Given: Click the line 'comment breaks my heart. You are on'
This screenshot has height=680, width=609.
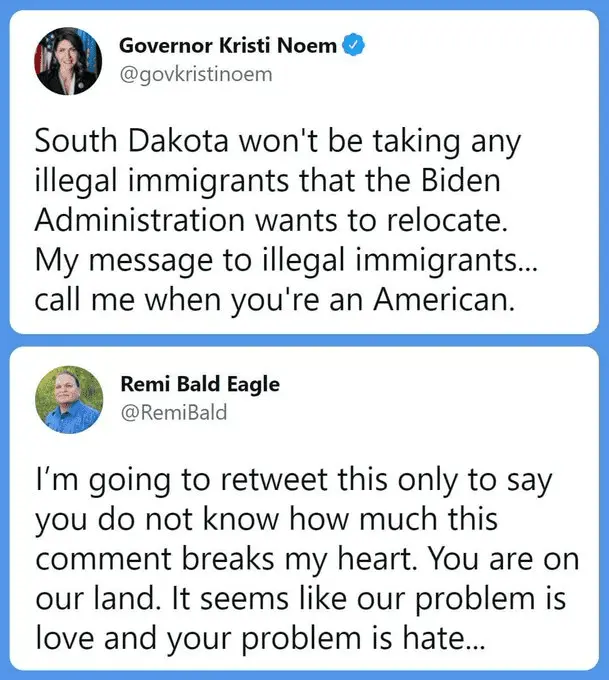Looking at the screenshot, I should point(307,559).
